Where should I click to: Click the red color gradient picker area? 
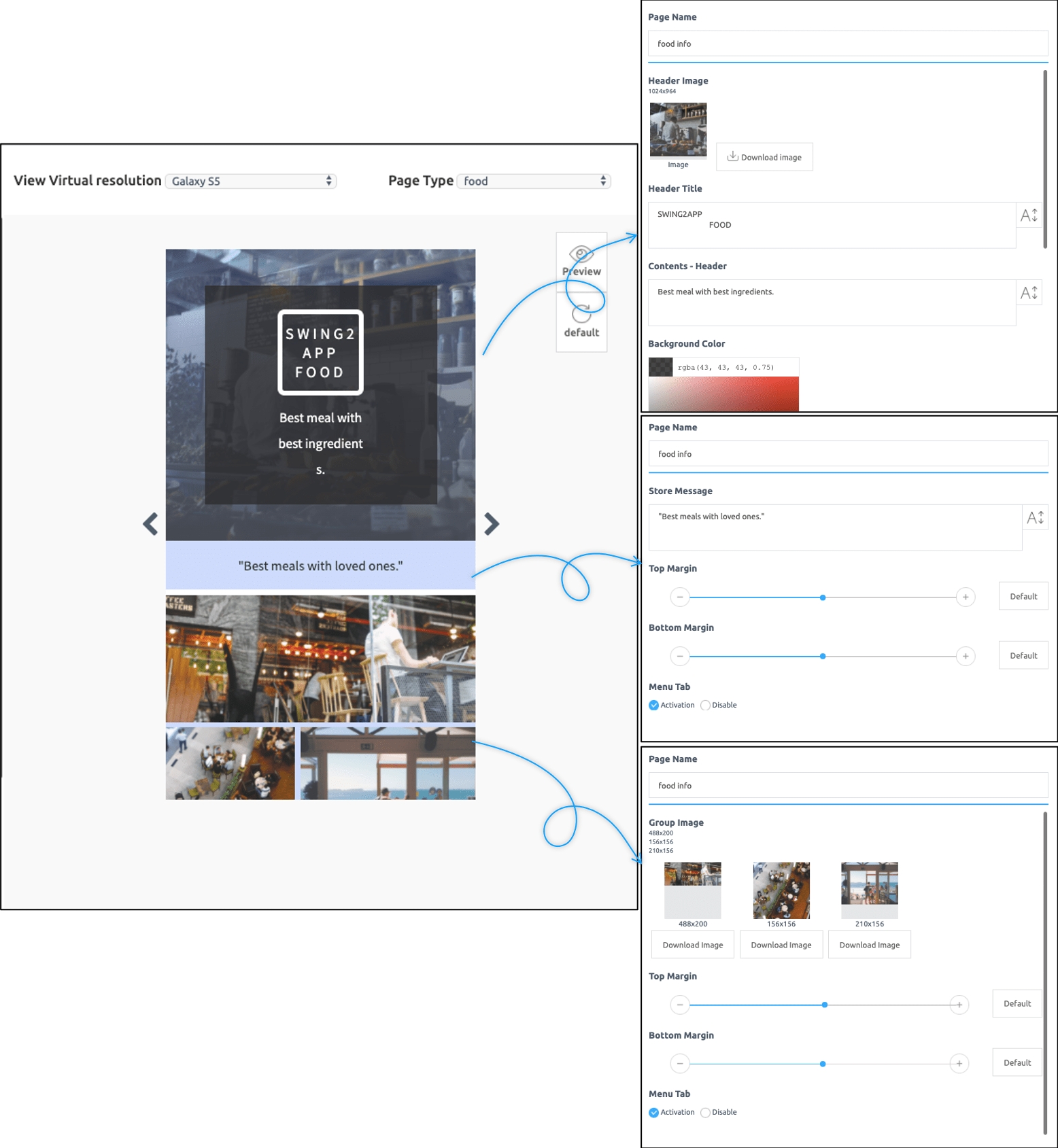[723, 394]
